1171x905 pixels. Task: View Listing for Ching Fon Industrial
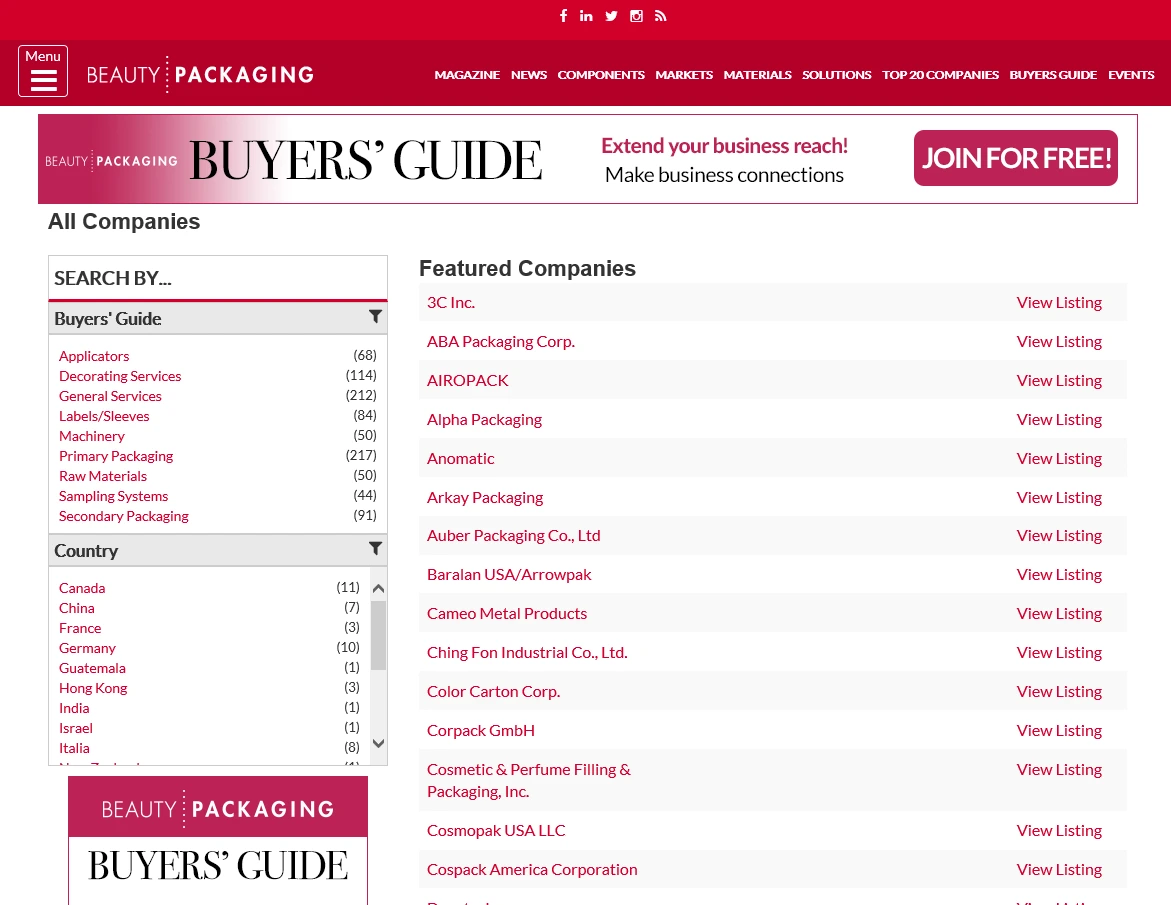(1059, 653)
